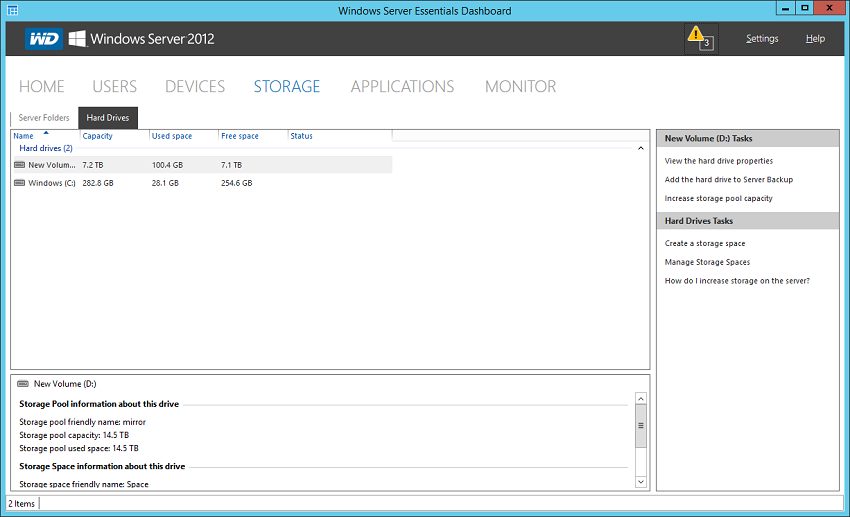
Task: Click the Hard Drives Tasks header
Action: pyautogui.click(x=748, y=221)
